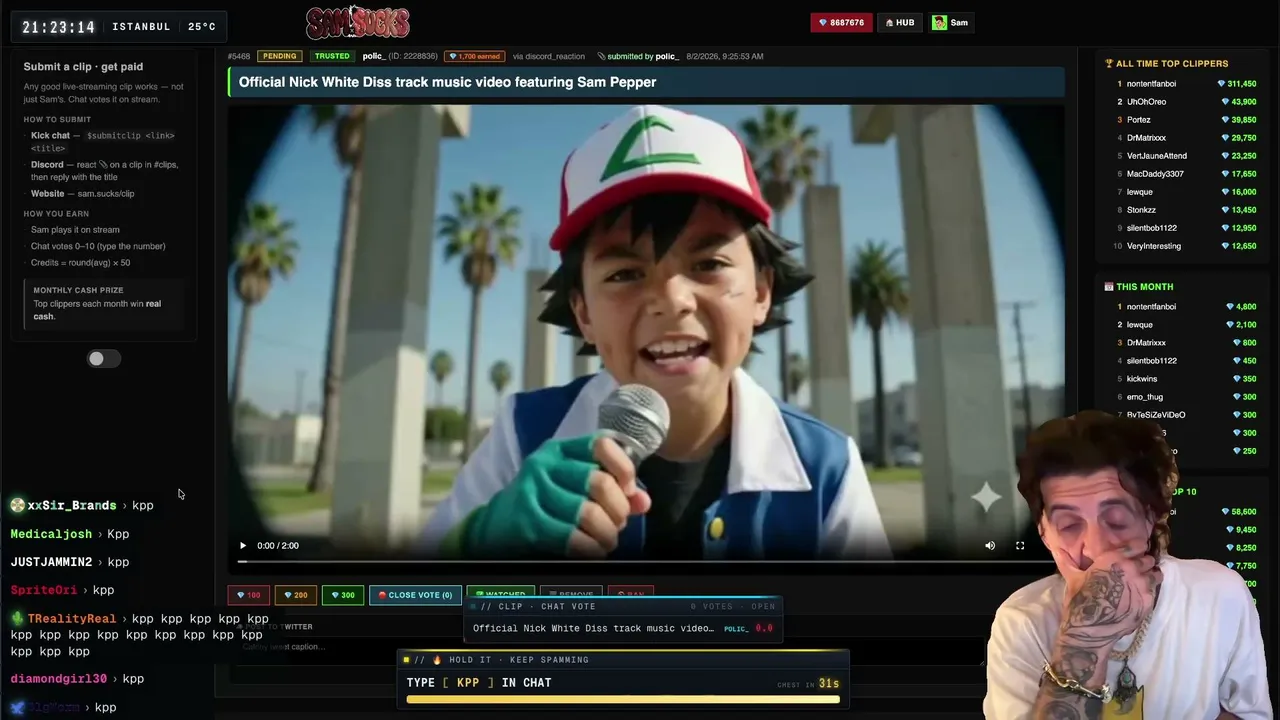Click the video timestamp 0:00 / 2:00
The height and width of the screenshot is (720, 1280).
(278, 546)
